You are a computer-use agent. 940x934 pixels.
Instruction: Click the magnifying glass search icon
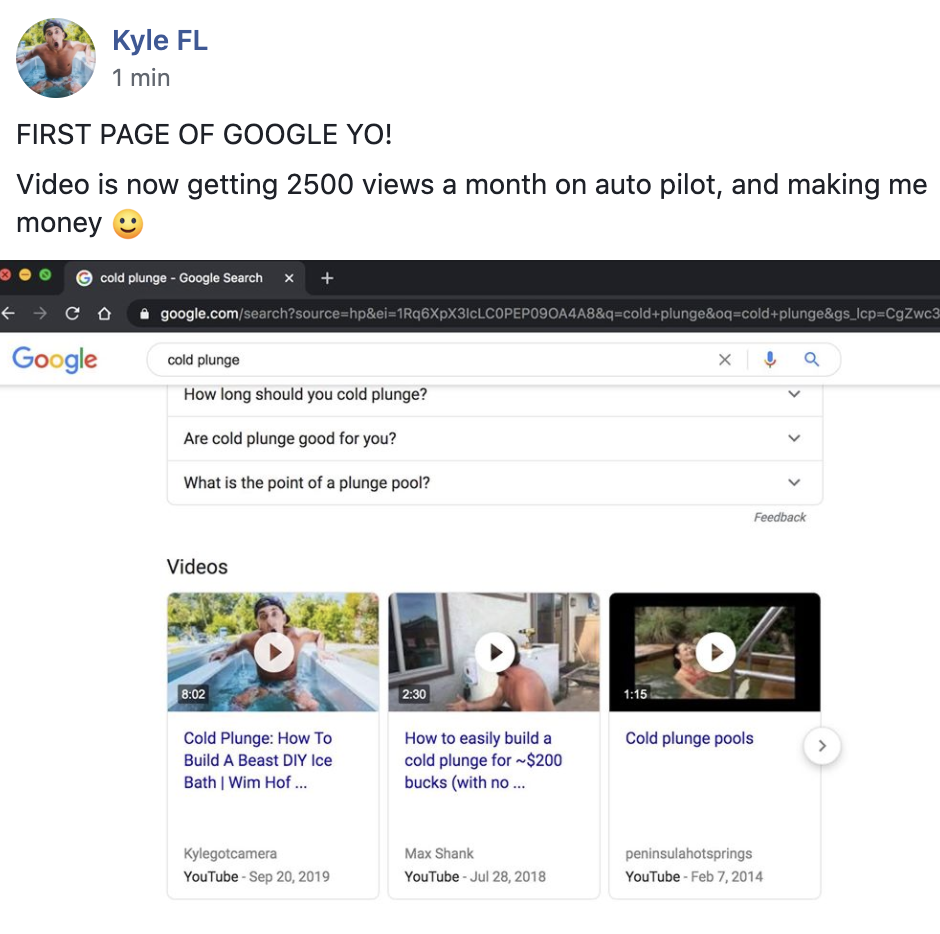(x=812, y=360)
